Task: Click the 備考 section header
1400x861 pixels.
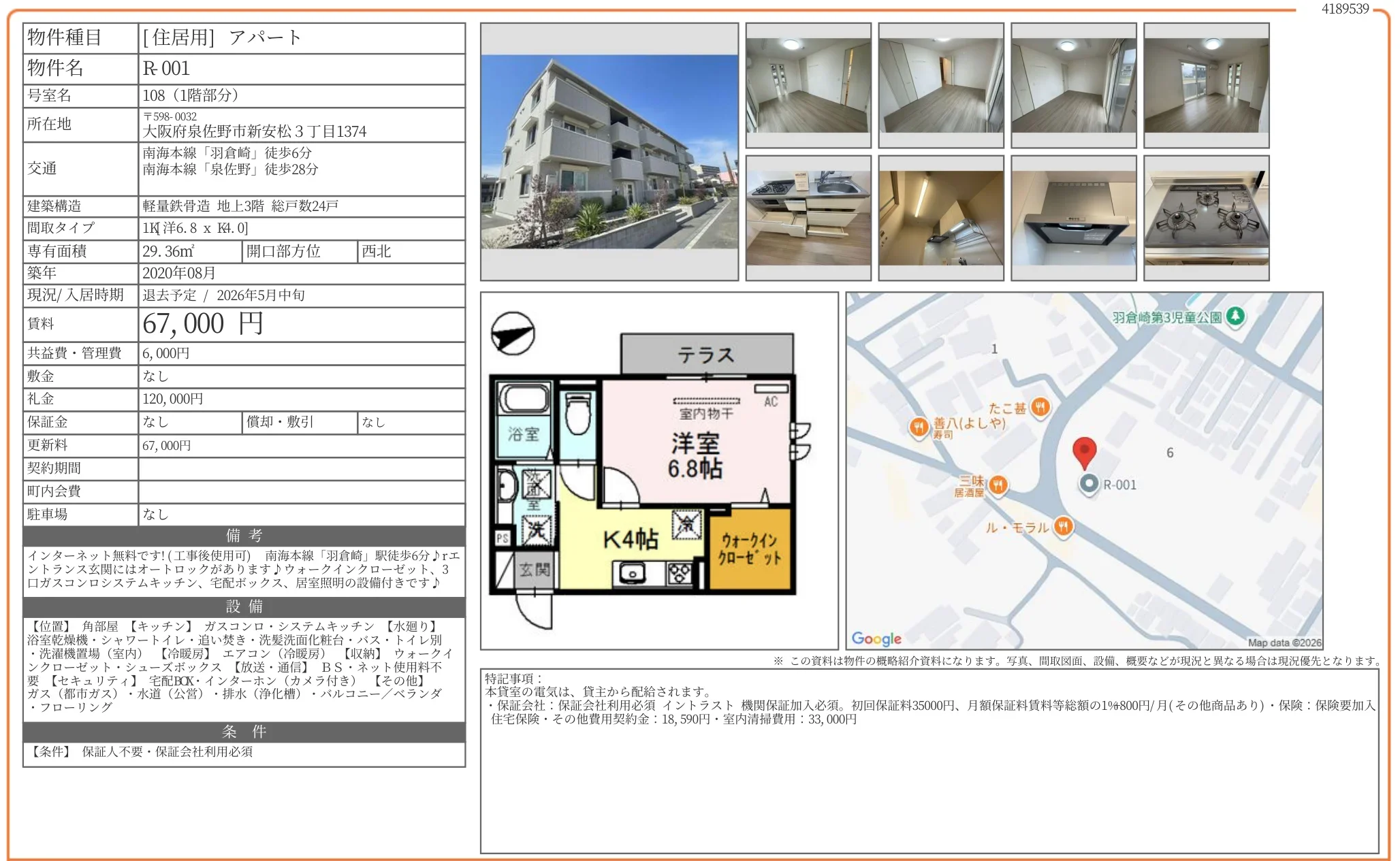Action: point(244,536)
